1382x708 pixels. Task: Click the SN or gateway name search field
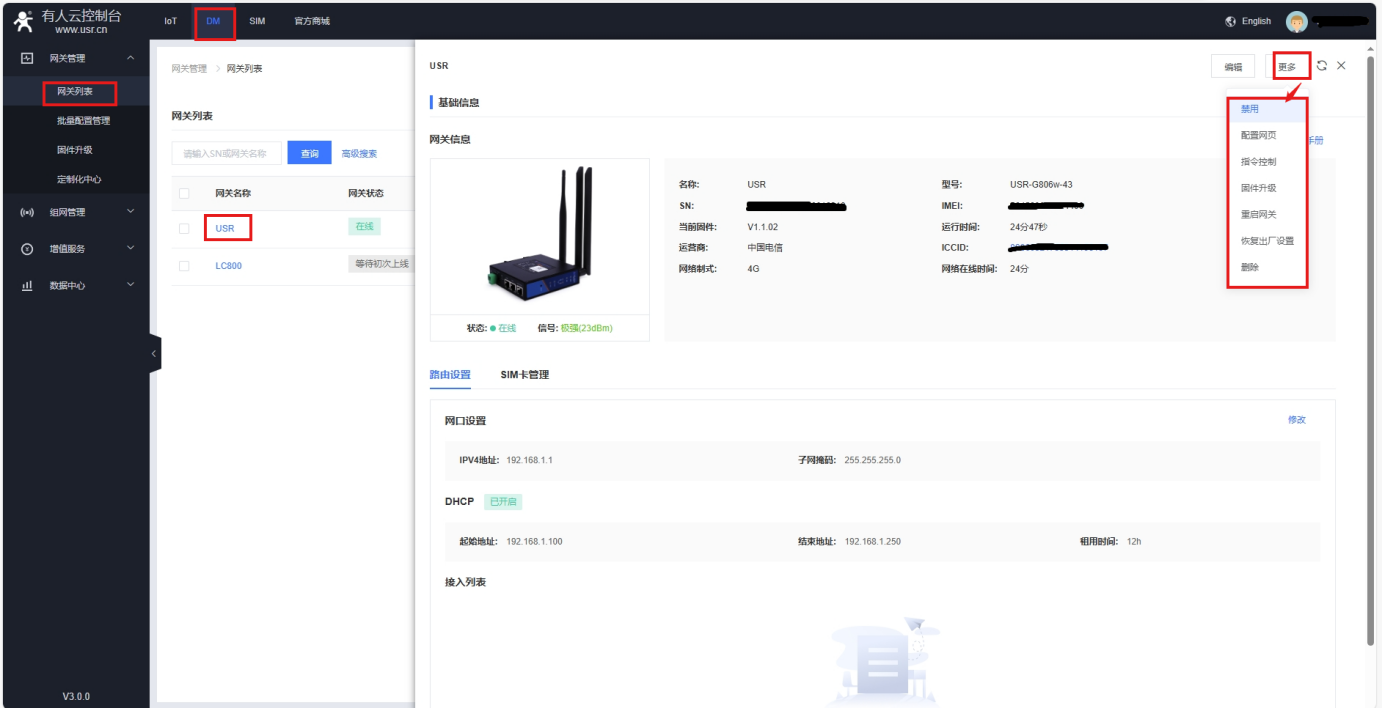[226, 153]
